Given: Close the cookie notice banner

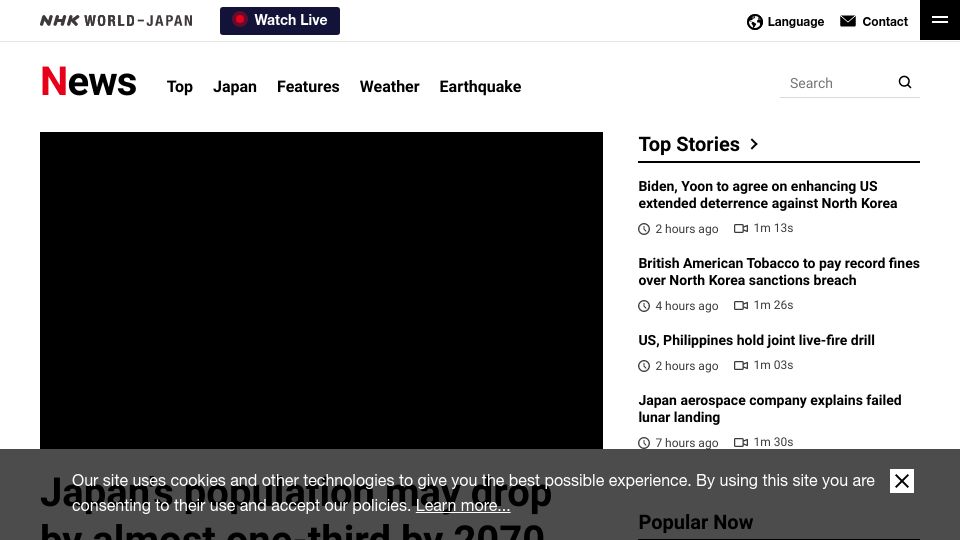Looking at the screenshot, I should tap(901, 481).
